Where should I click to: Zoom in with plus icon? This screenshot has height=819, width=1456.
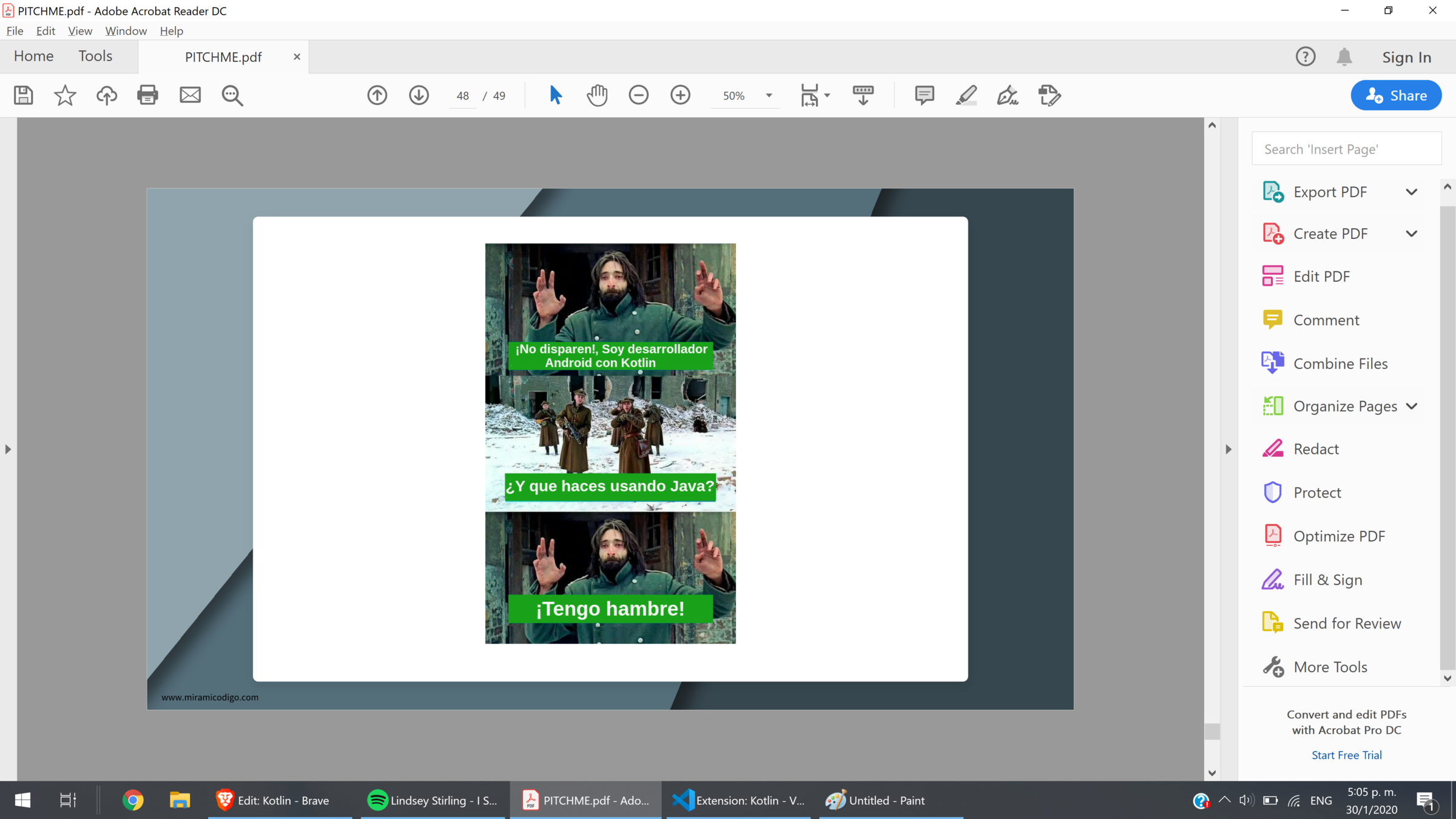pos(680,95)
